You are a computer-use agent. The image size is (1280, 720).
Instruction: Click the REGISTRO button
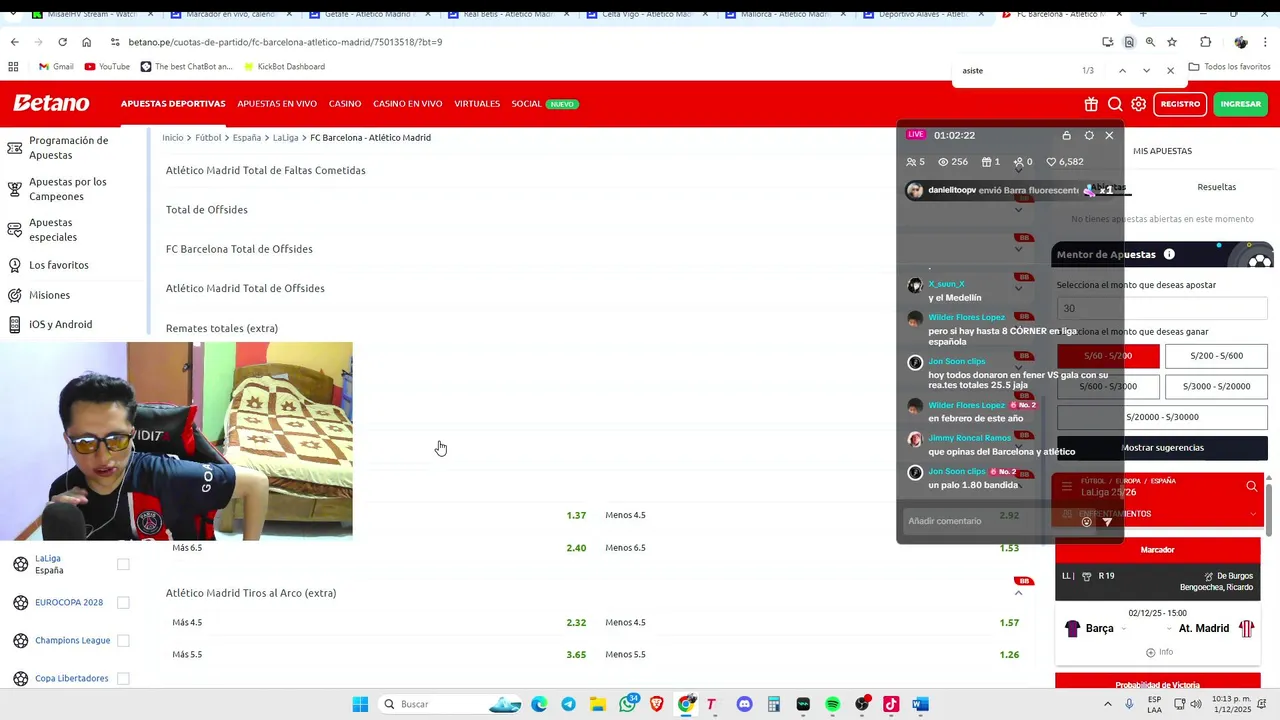click(1180, 104)
